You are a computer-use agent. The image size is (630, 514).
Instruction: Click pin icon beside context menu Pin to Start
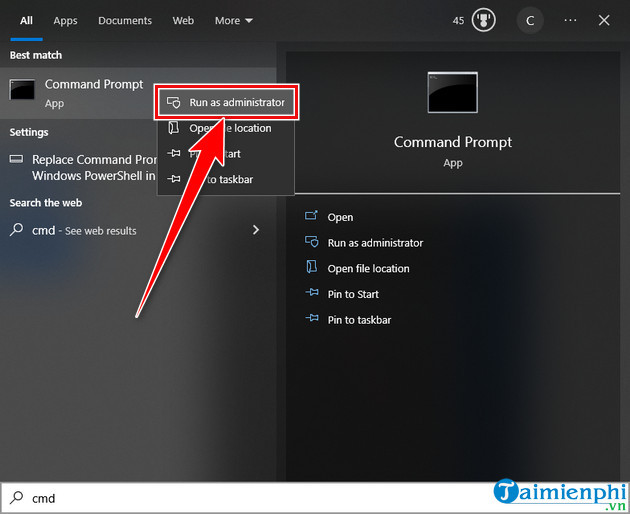pyautogui.click(x=174, y=153)
